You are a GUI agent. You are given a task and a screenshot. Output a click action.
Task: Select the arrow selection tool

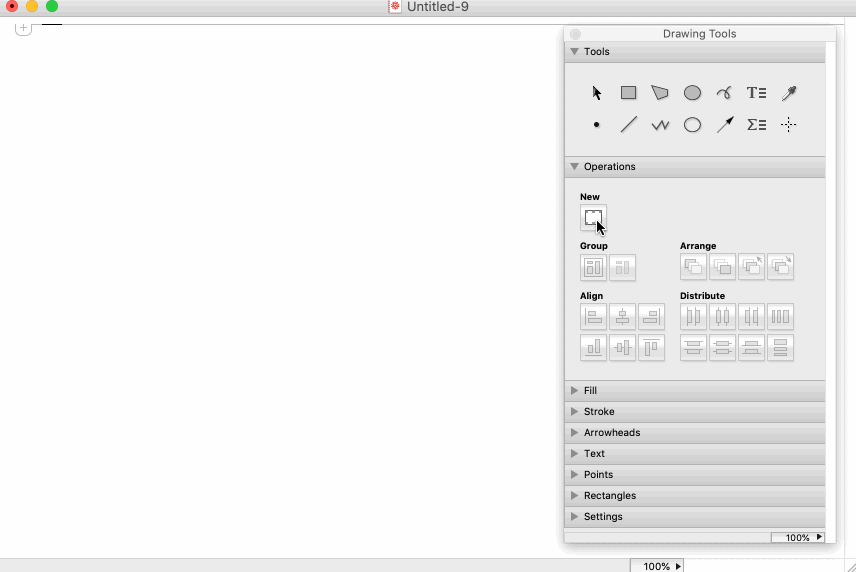(597, 93)
